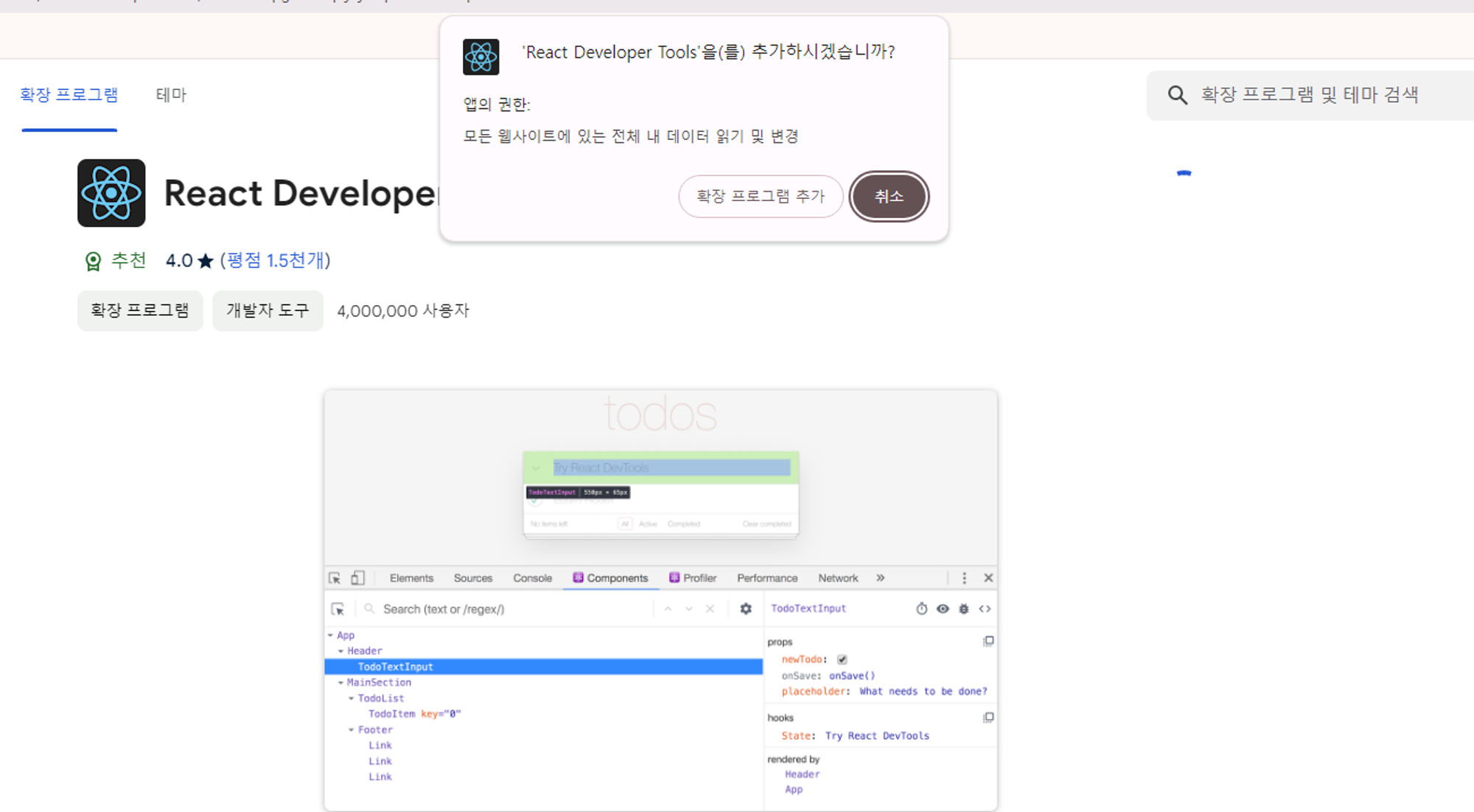Open the 평점 1.5천개 ratings link
The height and width of the screenshot is (812, 1474).
(x=275, y=260)
